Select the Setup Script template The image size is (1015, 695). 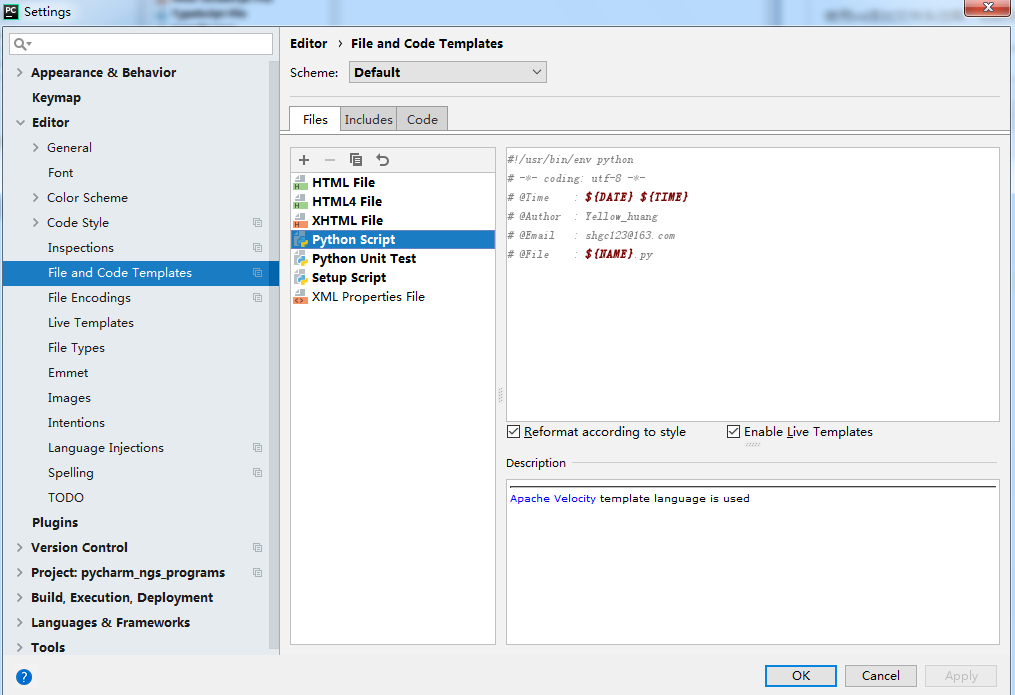pyautogui.click(x=393, y=278)
